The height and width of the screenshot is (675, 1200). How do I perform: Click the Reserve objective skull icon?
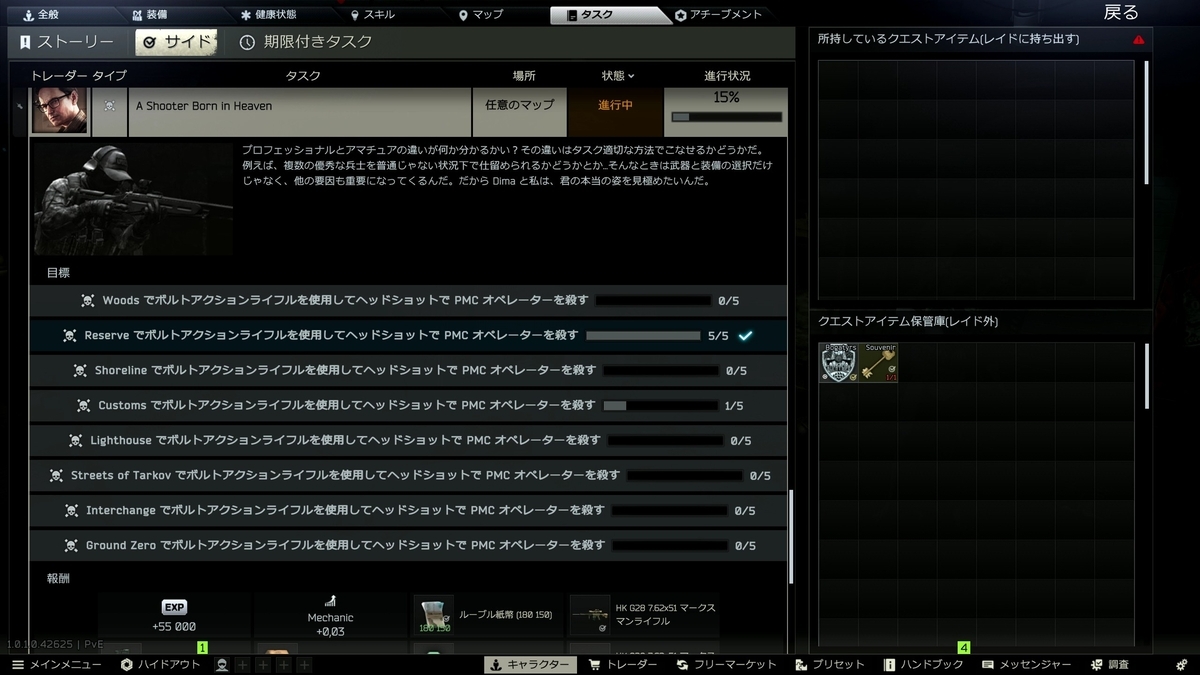pos(70,336)
